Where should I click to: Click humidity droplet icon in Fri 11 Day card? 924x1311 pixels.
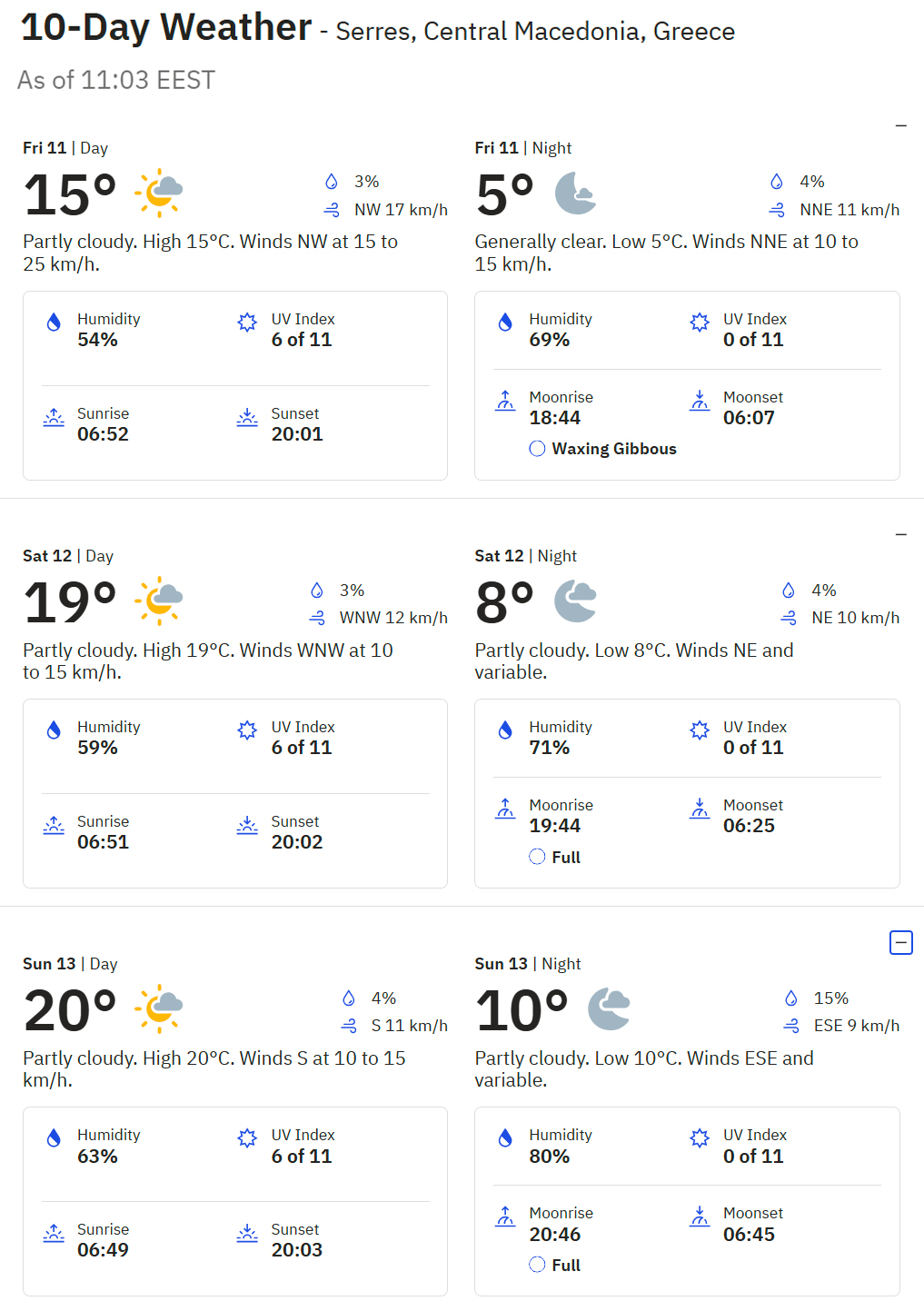[x=54, y=322]
